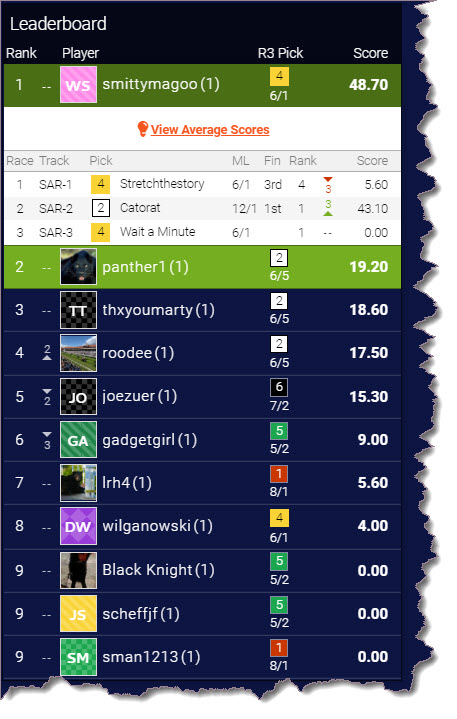Click the yellow 4 badge for Stretchthestory
This screenshot has width=457, height=719.
(x=100, y=184)
